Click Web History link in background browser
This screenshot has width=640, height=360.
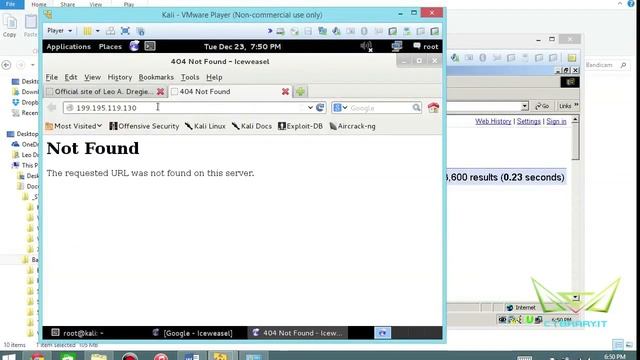493,121
